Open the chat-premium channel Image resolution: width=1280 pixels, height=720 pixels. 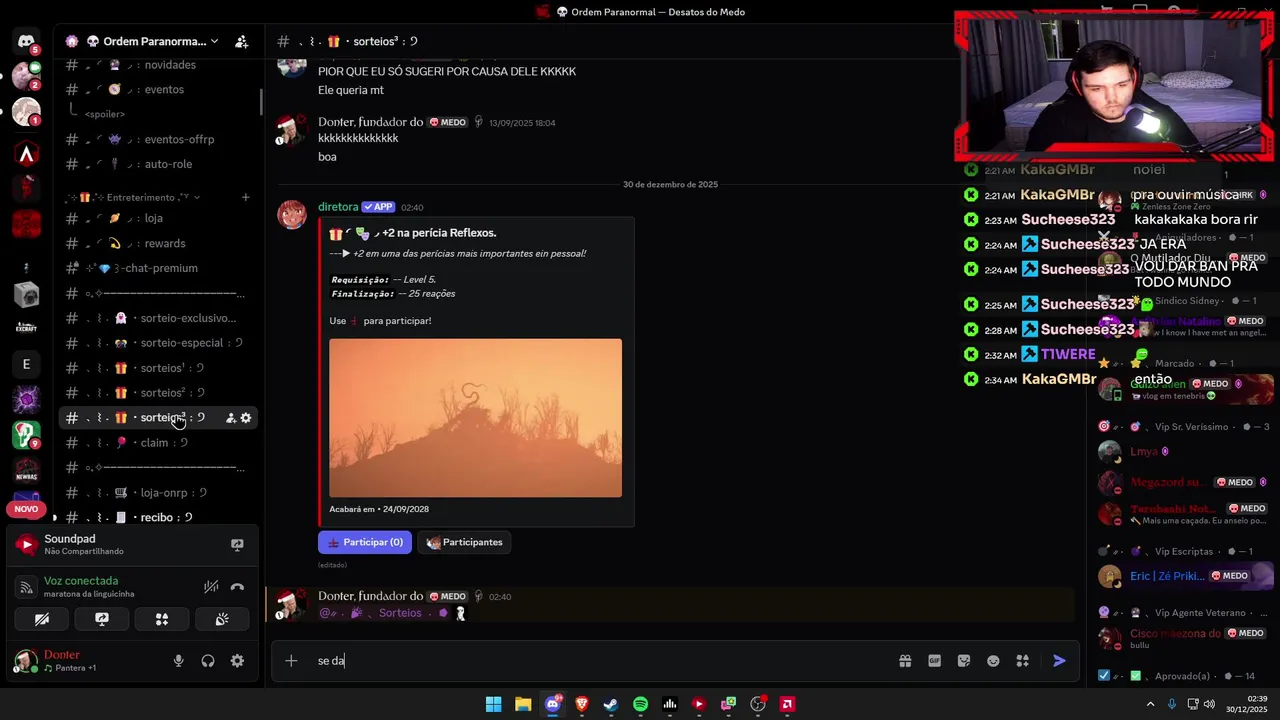point(160,268)
